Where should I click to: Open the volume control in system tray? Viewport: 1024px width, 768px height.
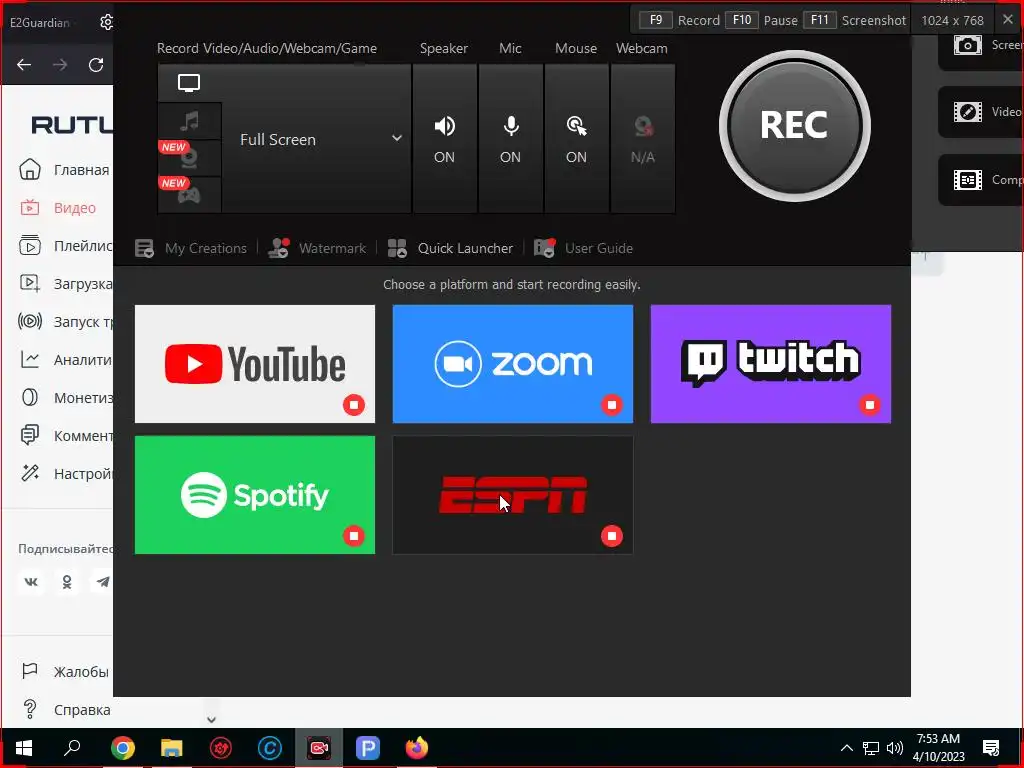[895, 748]
